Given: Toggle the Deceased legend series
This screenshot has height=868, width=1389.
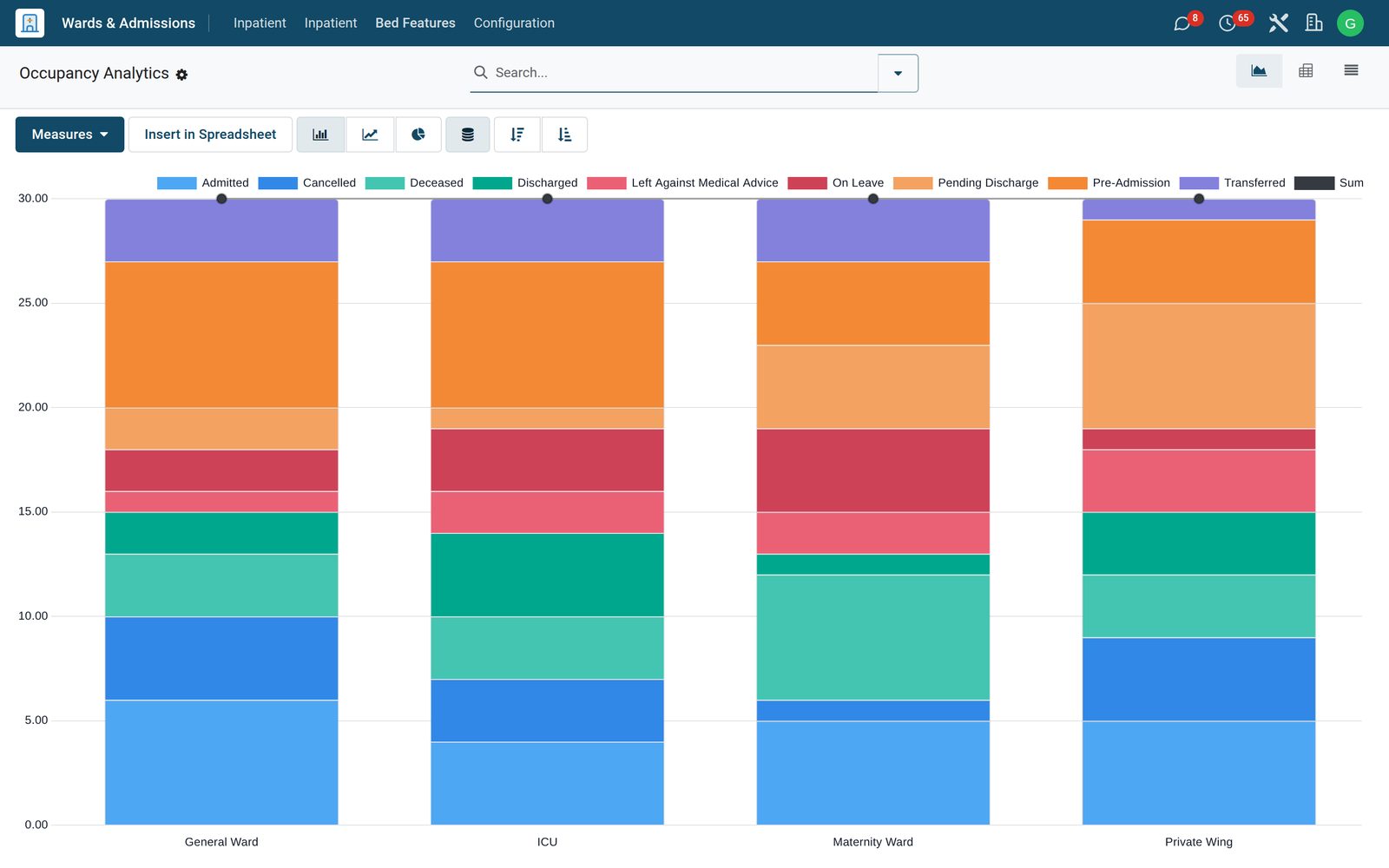Looking at the screenshot, I should click(414, 183).
